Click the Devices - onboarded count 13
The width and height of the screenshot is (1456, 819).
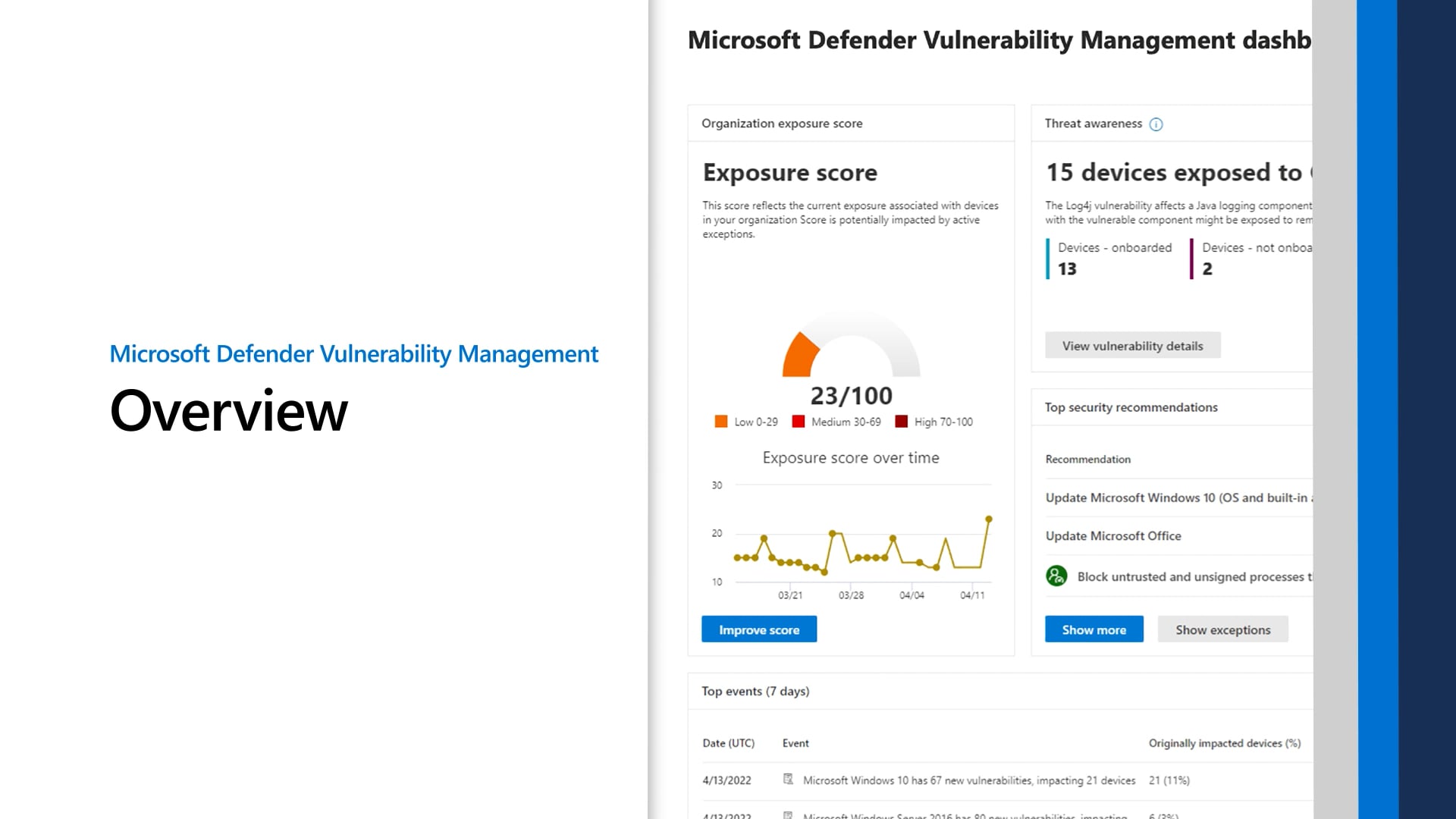pyautogui.click(x=1067, y=269)
